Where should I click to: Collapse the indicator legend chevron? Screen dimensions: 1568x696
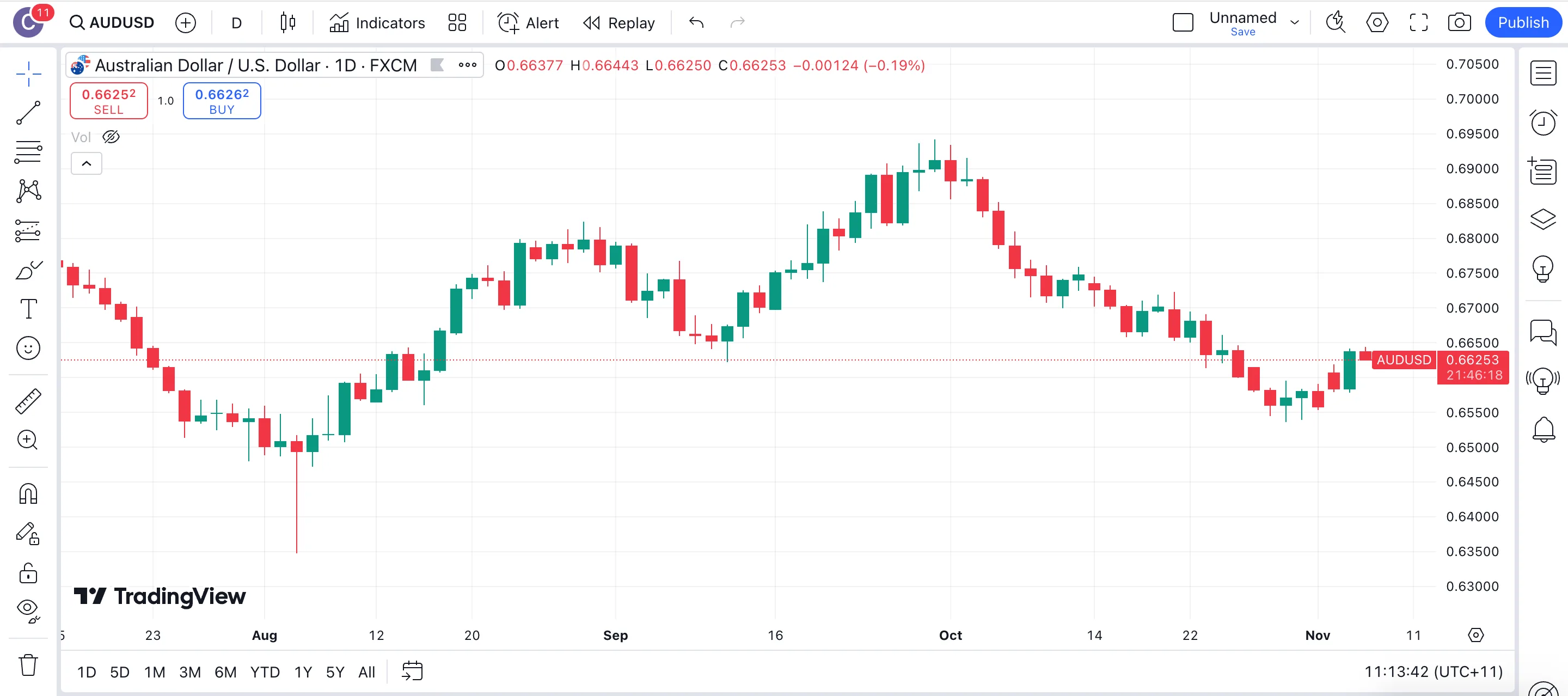pyautogui.click(x=87, y=163)
